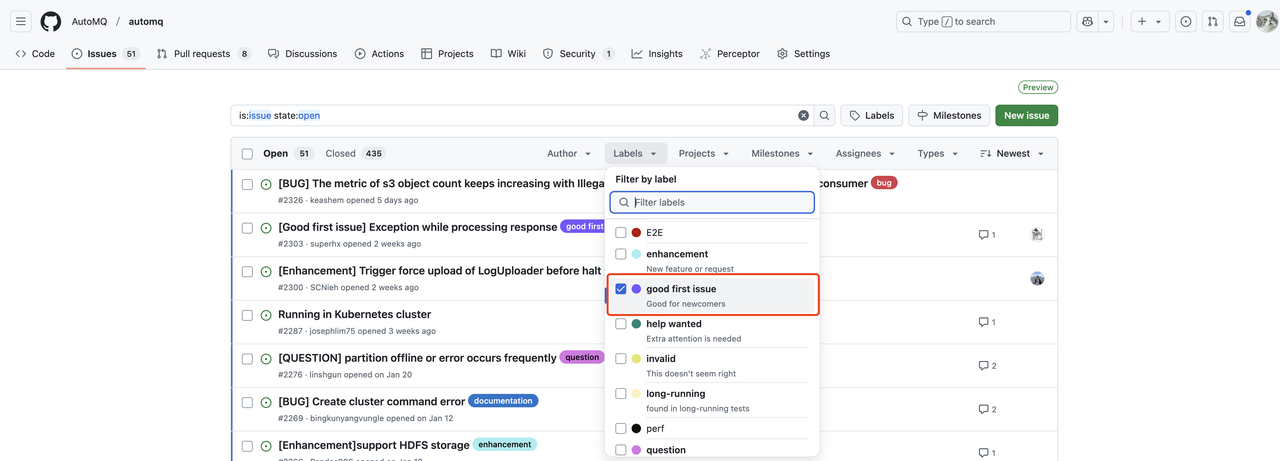Open the Kubernetes cluster issue link

354,314
